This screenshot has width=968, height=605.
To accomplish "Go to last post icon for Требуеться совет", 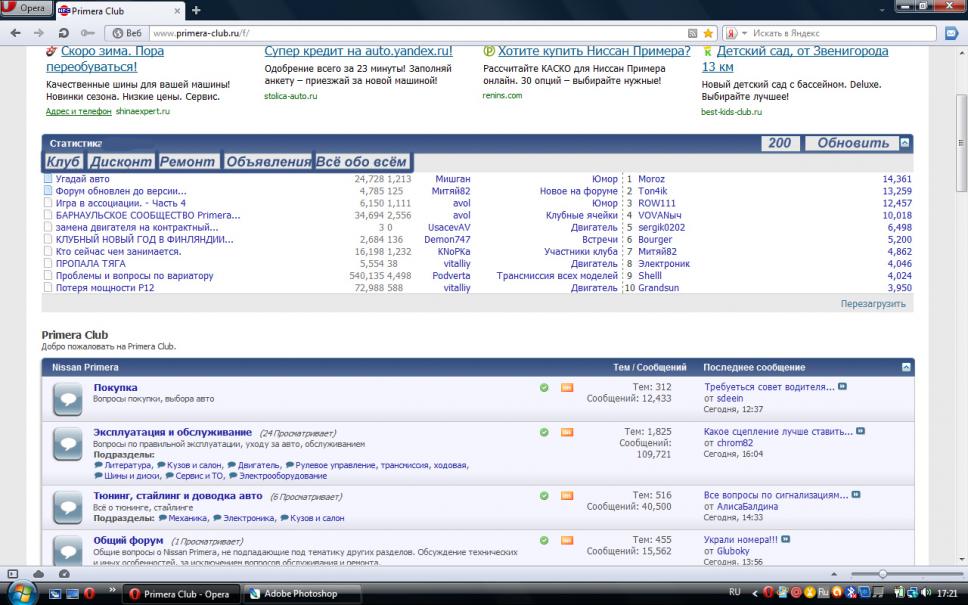I will point(843,386).
